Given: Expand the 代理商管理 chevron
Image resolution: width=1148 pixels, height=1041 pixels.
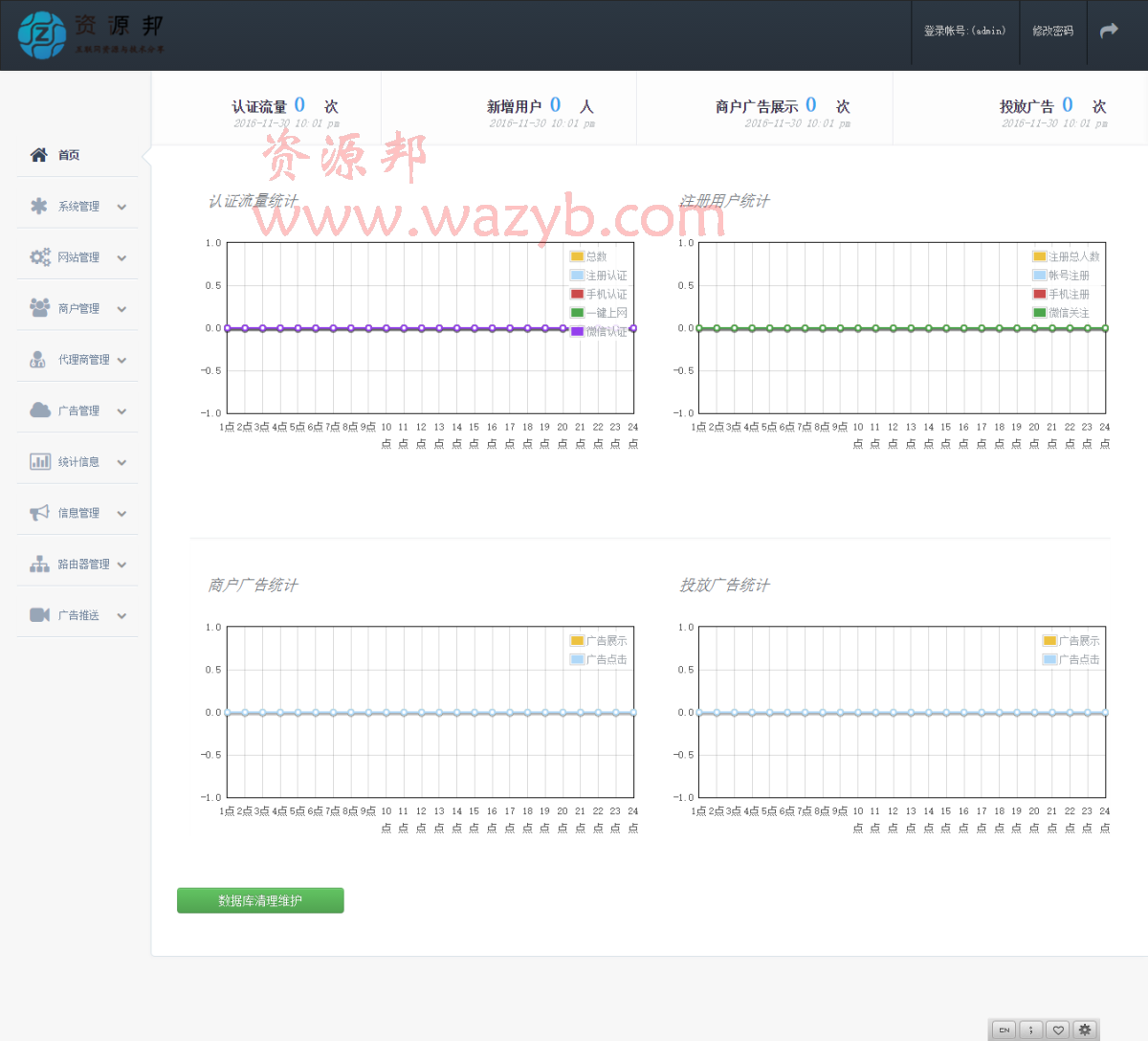Looking at the screenshot, I should [x=121, y=361].
